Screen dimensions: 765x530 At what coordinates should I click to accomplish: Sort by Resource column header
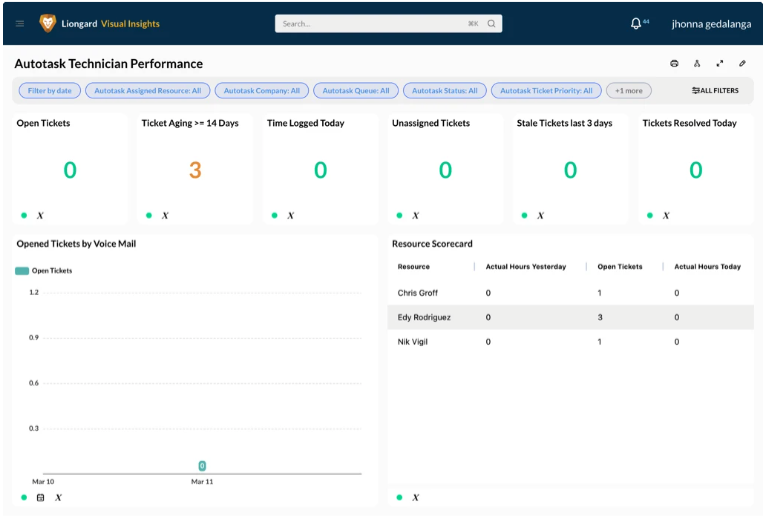coord(413,266)
